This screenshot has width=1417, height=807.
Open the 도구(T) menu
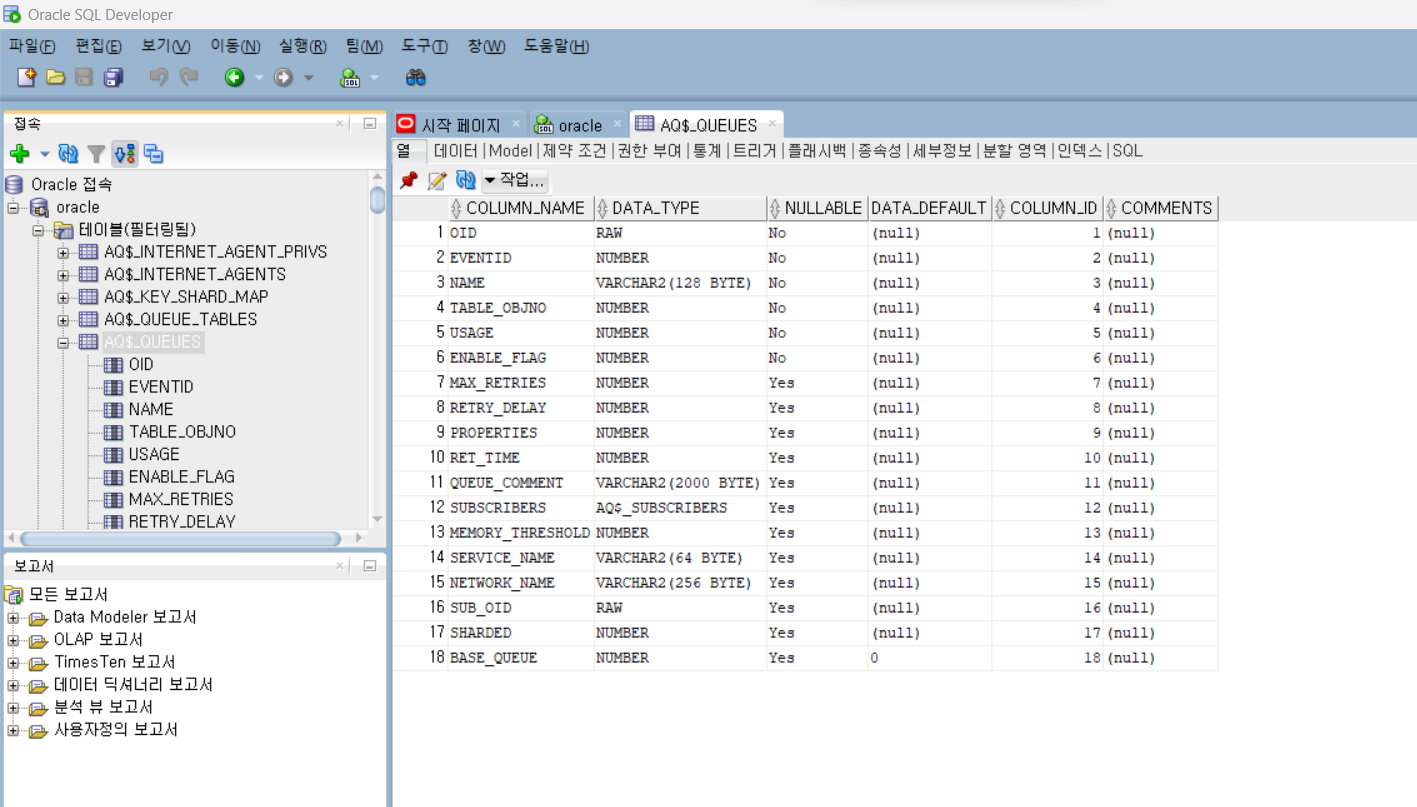pos(424,46)
